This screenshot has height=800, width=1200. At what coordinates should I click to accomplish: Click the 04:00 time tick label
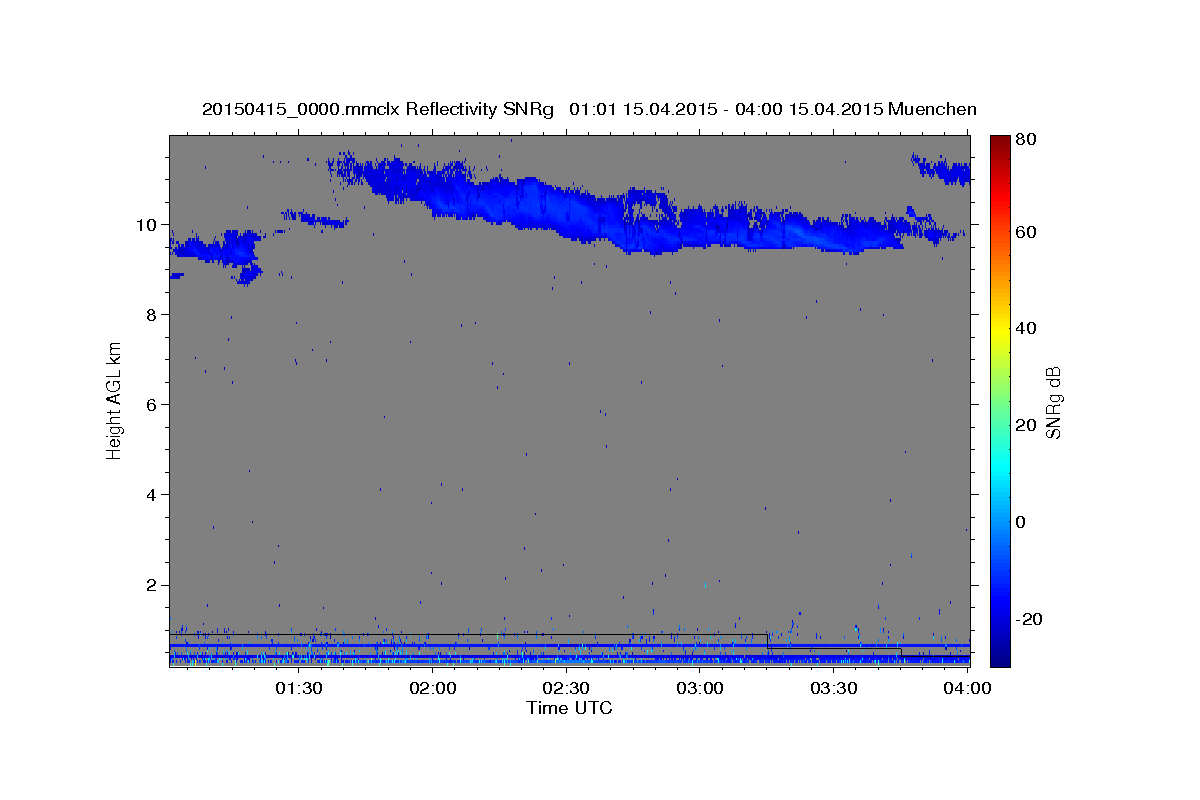(968, 688)
